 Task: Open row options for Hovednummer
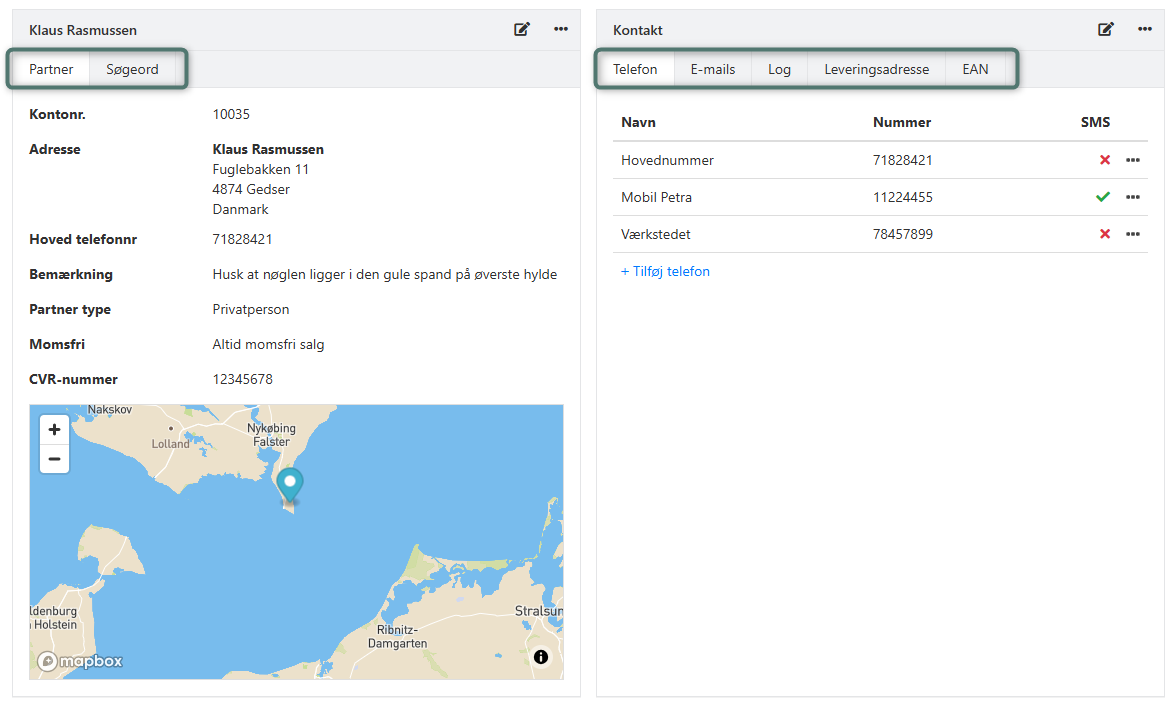pos(1133,160)
